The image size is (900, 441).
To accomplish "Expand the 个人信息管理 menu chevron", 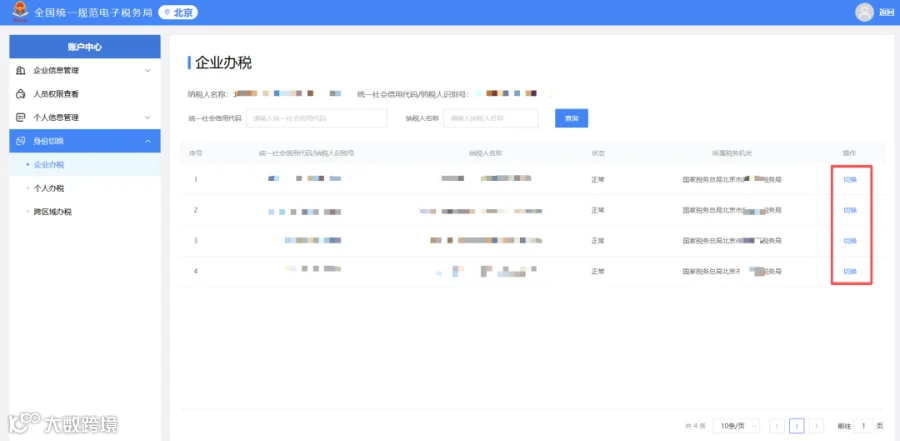I will [x=148, y=118].
